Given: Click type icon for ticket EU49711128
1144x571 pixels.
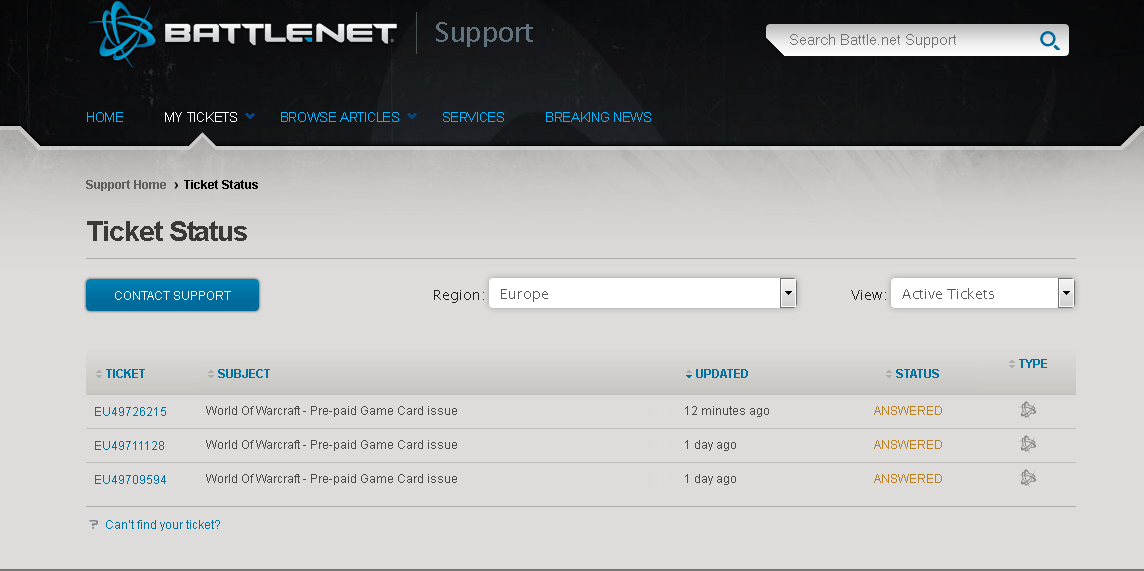Looking at the screenshot, I should [x=1028, y=443].
